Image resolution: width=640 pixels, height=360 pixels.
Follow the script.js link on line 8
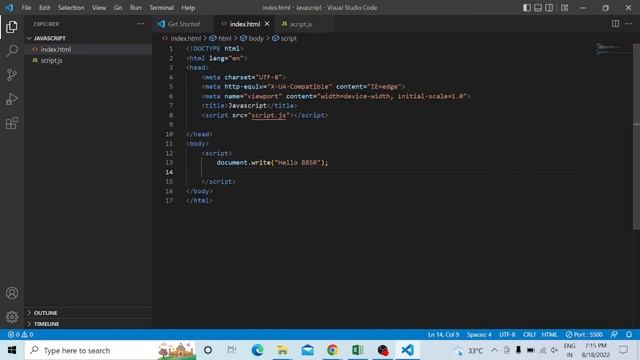point(269,116)
